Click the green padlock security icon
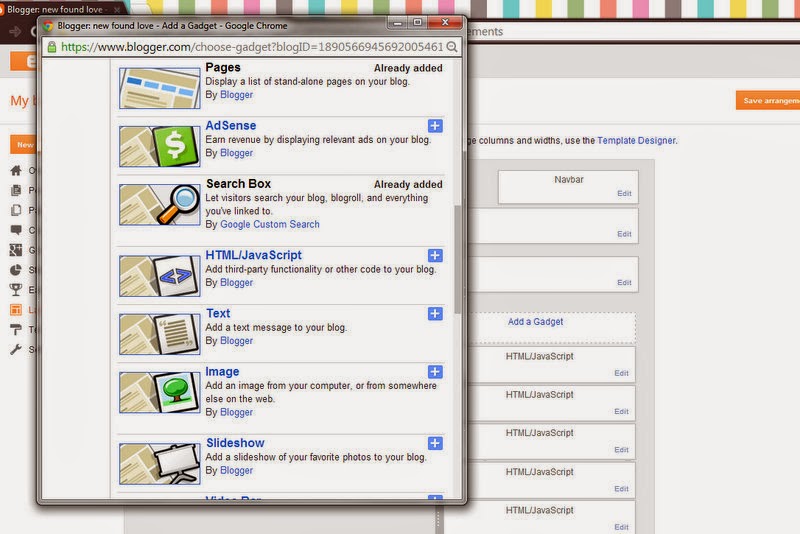 [52, 47]
